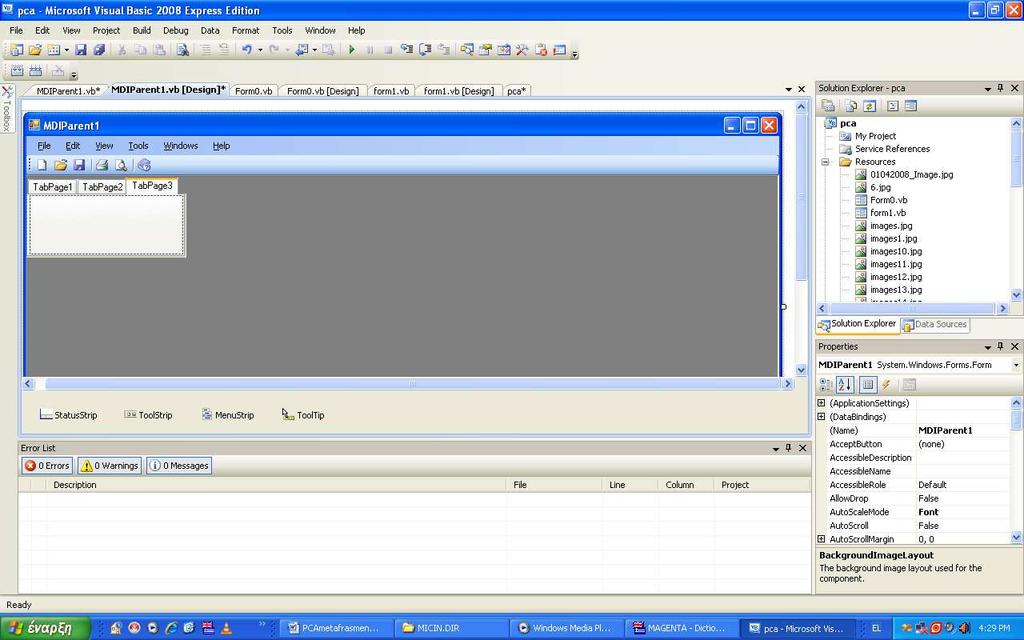The height and width of the screenshot is (640, 1024).
Task: Click the New document icon on the MDIParent1 form toolstrip
Action: (x=42, y=165)
